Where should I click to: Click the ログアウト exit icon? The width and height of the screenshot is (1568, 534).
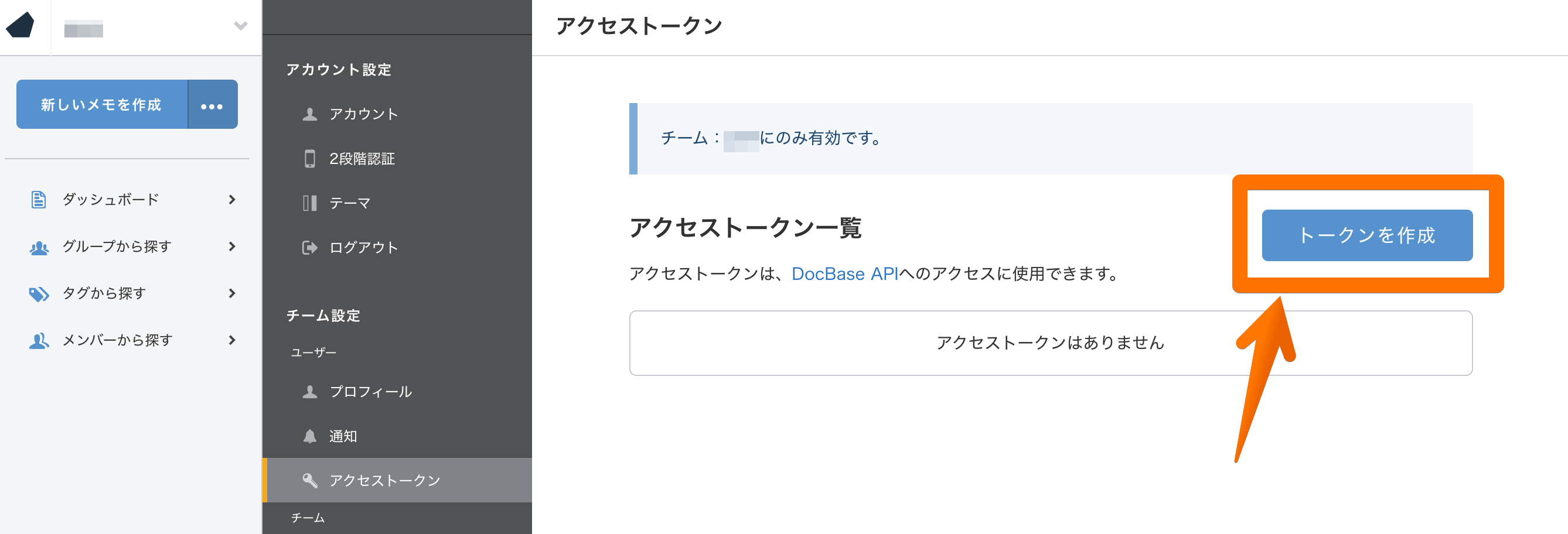[x=310, y=248]
